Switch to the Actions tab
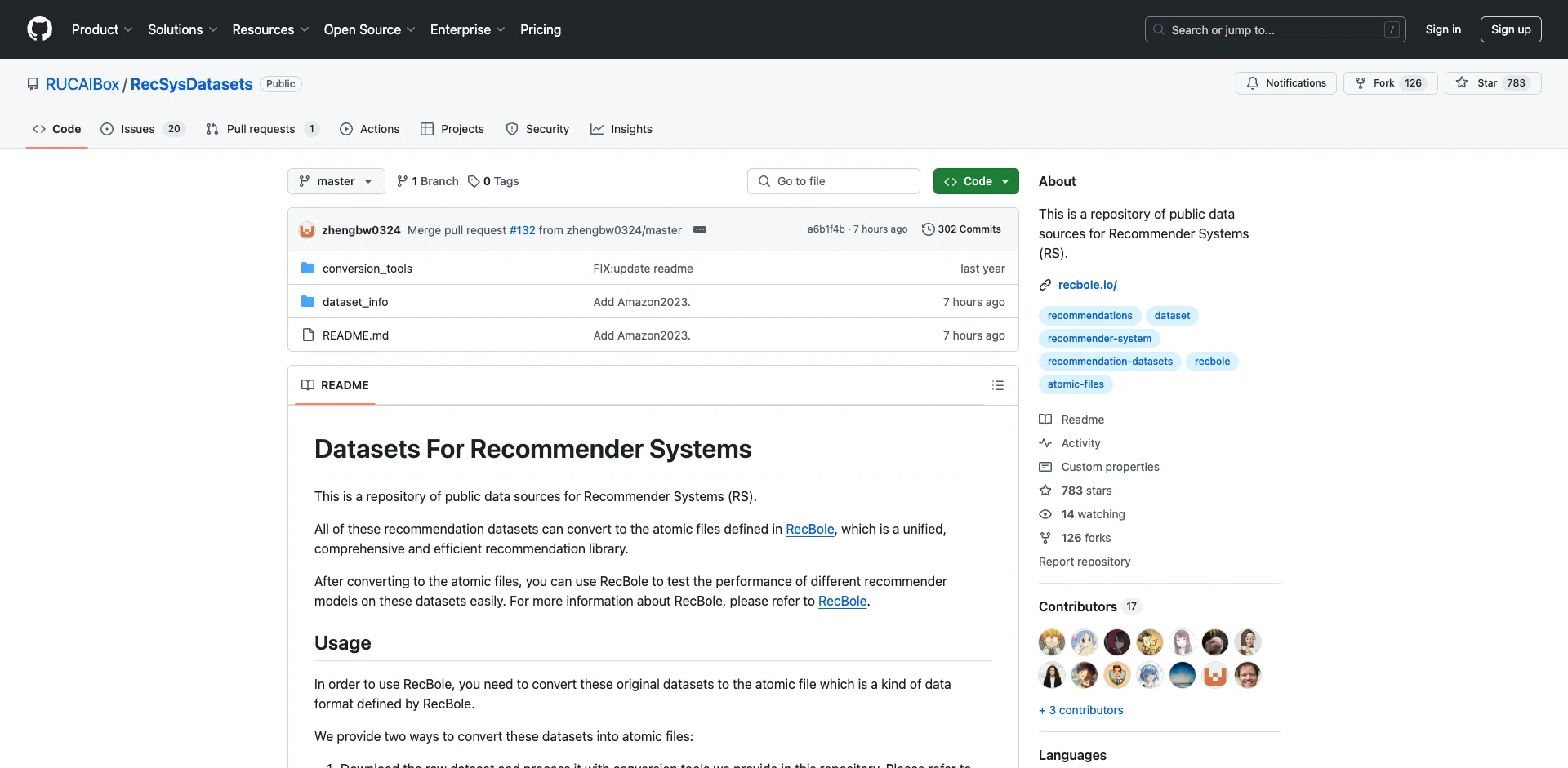This screenshot has height=768, width=1568. pyautogui.click(x=370, y=129)
